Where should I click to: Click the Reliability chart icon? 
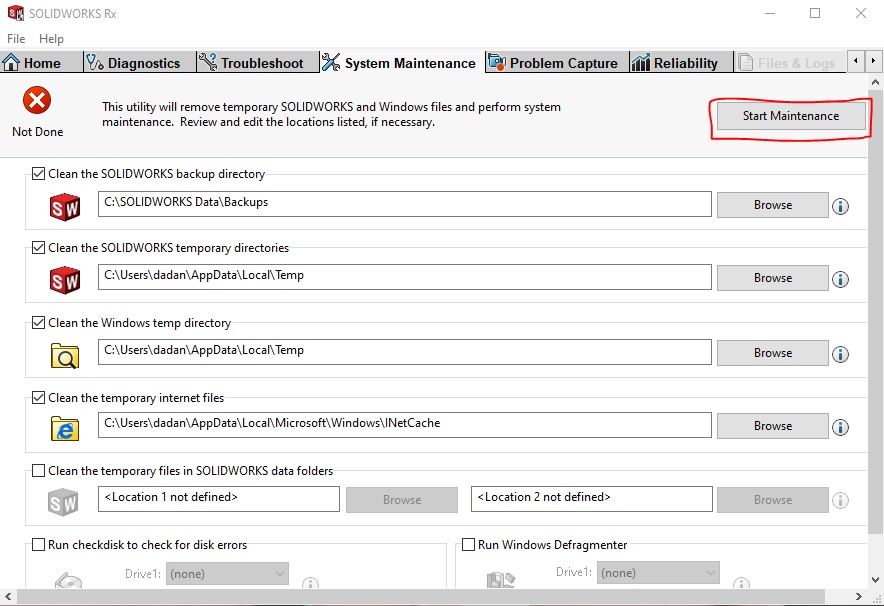(641, 62)
